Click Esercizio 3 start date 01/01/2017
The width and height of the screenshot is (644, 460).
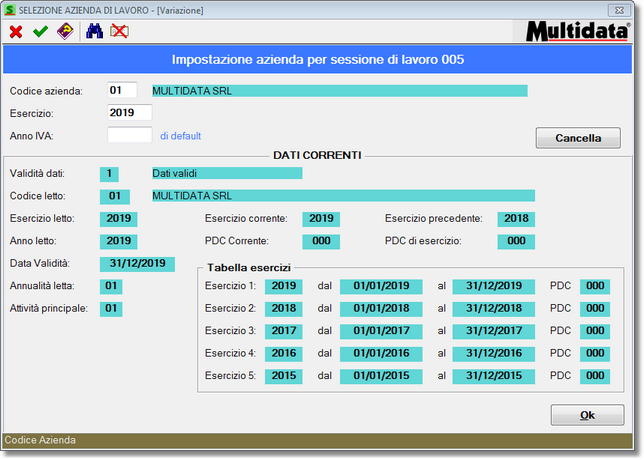(x=381, y=331)
